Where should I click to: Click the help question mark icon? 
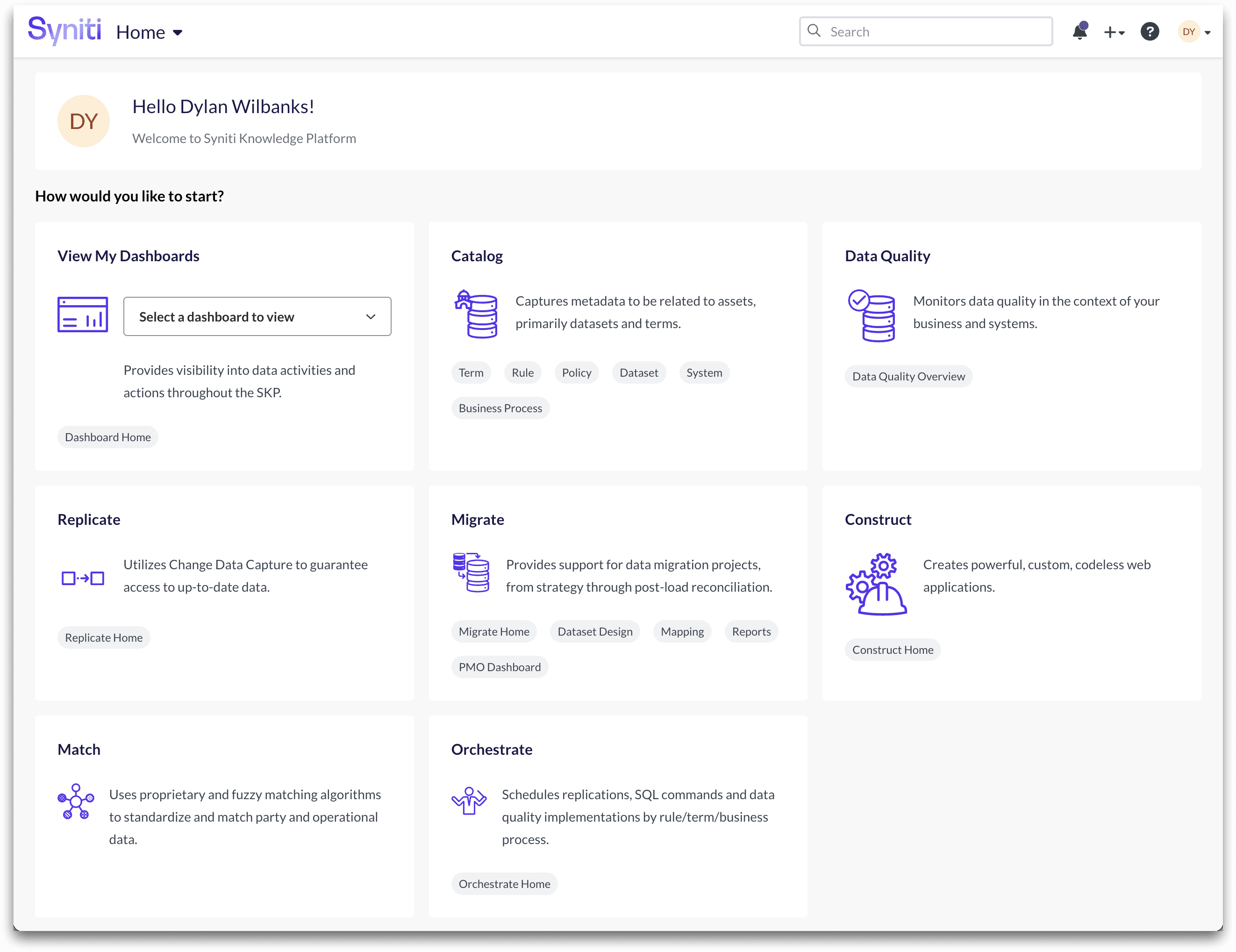(1150, 31)
